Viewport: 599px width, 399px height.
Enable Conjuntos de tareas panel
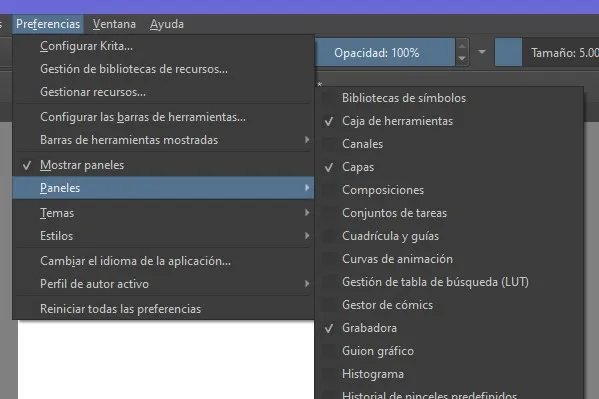point(449,213)
